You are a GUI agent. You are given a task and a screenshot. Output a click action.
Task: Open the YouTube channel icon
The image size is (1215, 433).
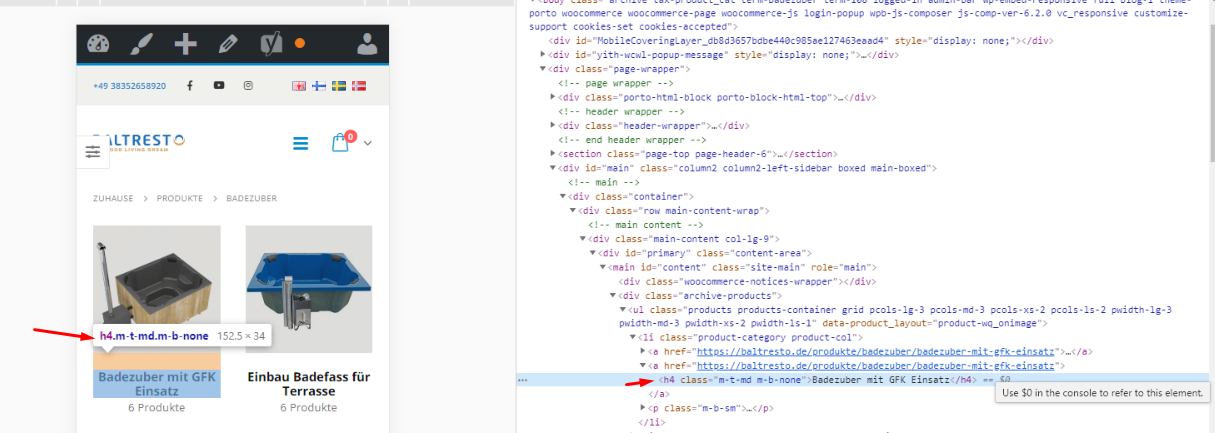pyautogui.click(x=219, y=86)
